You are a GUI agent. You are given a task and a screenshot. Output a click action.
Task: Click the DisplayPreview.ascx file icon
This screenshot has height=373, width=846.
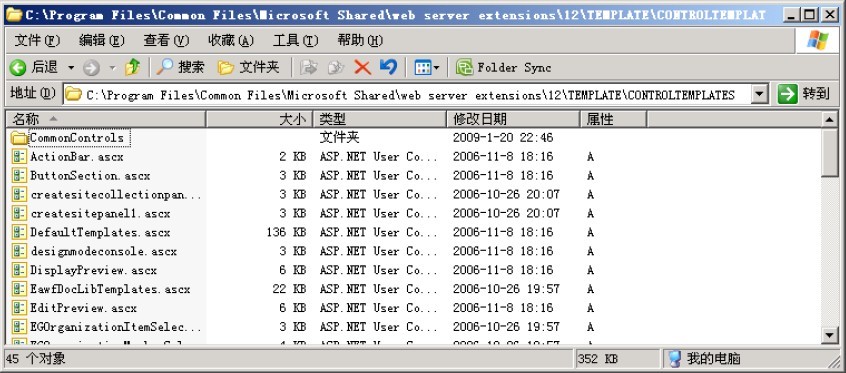pyautogui.click(x=20, y=270)
